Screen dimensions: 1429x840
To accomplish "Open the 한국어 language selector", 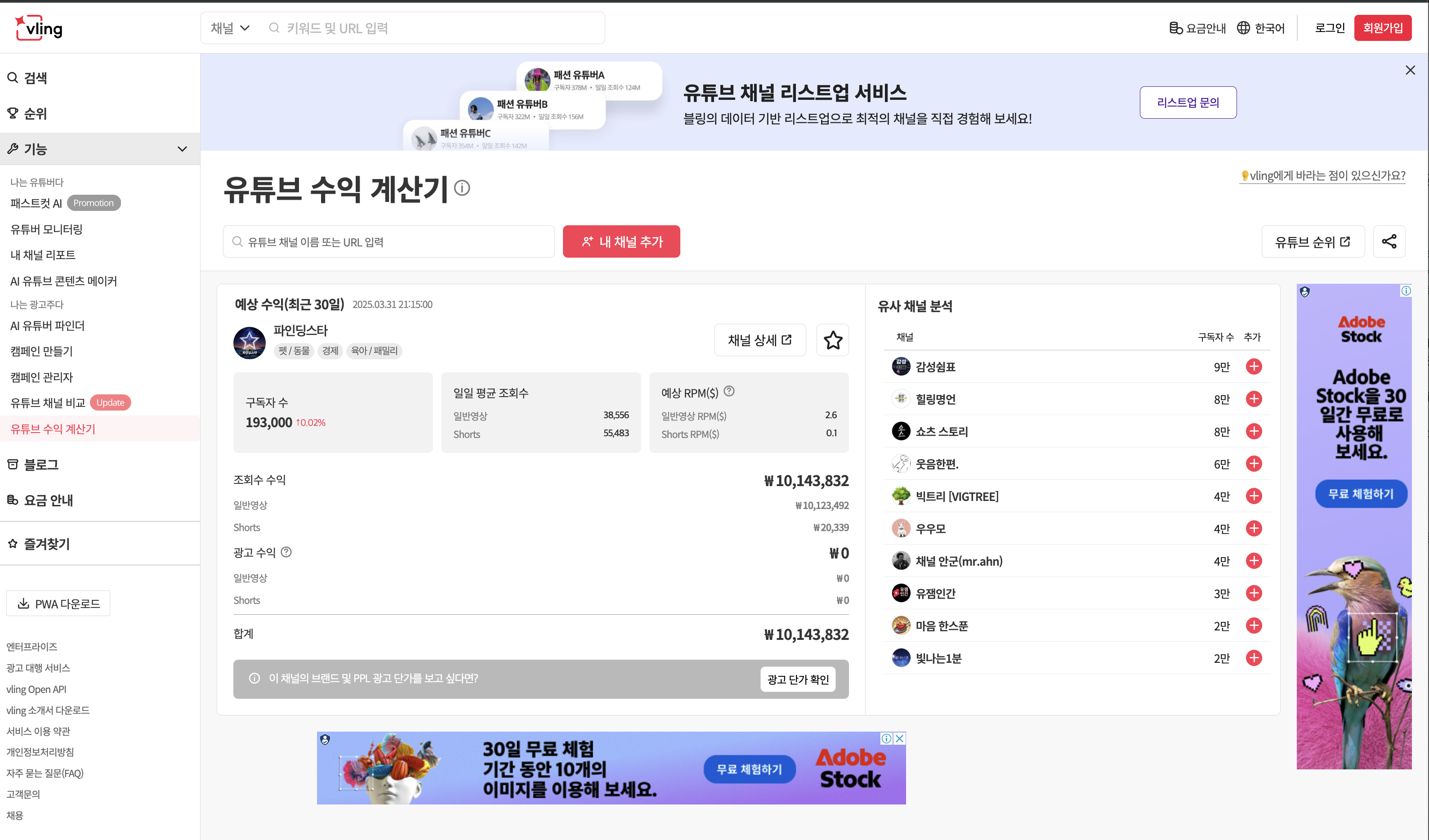I will (1260, 28).
